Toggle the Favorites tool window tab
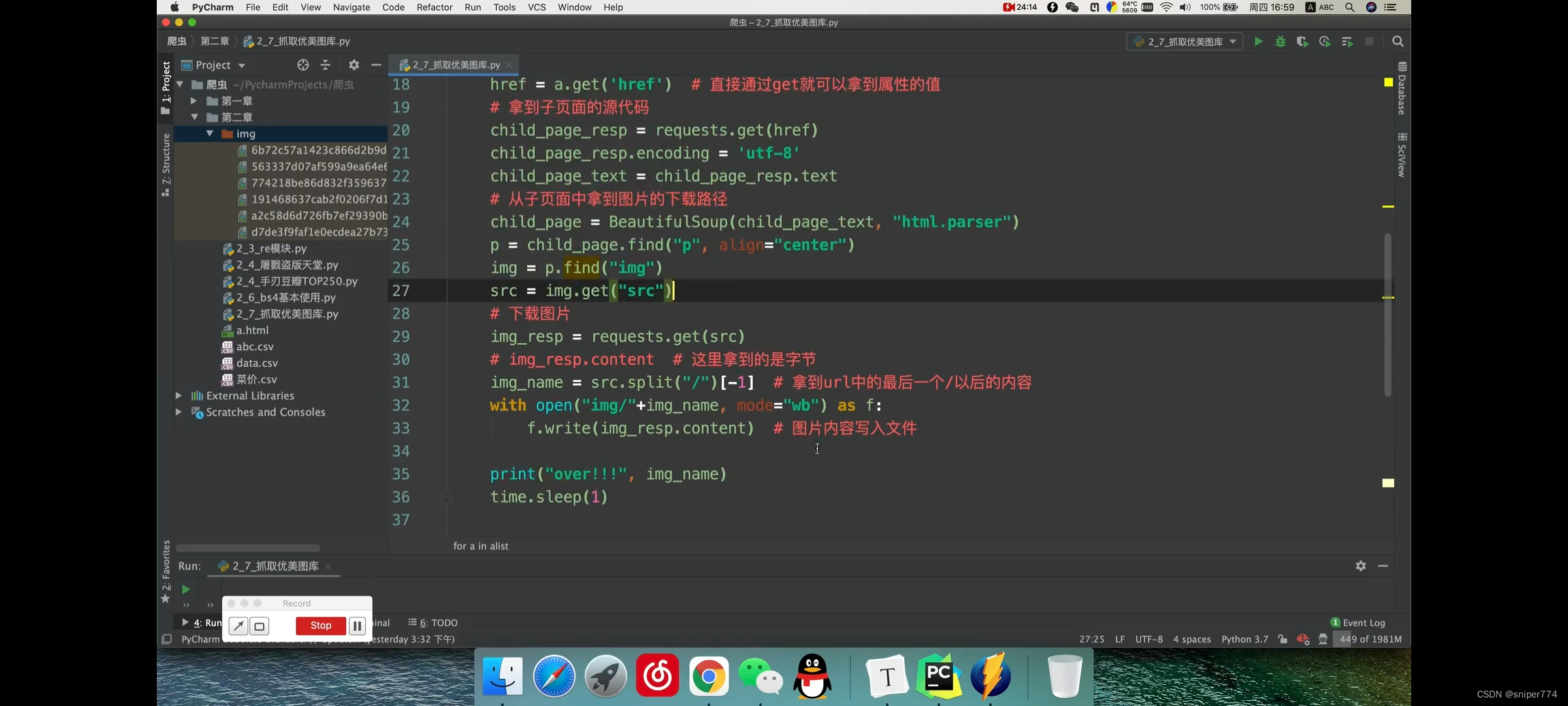1568x706 pixels. click(x=166, y=570)
